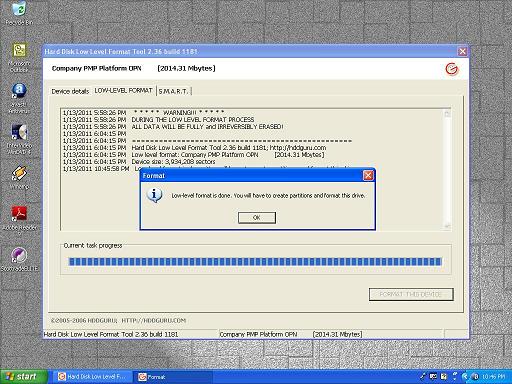Click the WARNING!!! log line
This screenshot has height=384, width=512.
[144, 113]
